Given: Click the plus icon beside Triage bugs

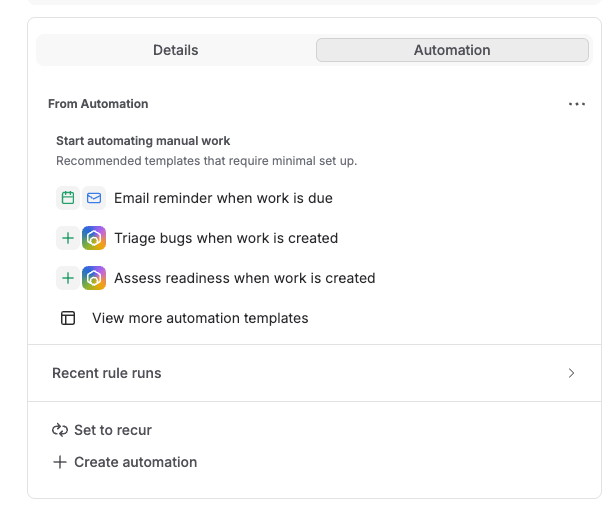Looking at the screenshot, I should (68, 238).
